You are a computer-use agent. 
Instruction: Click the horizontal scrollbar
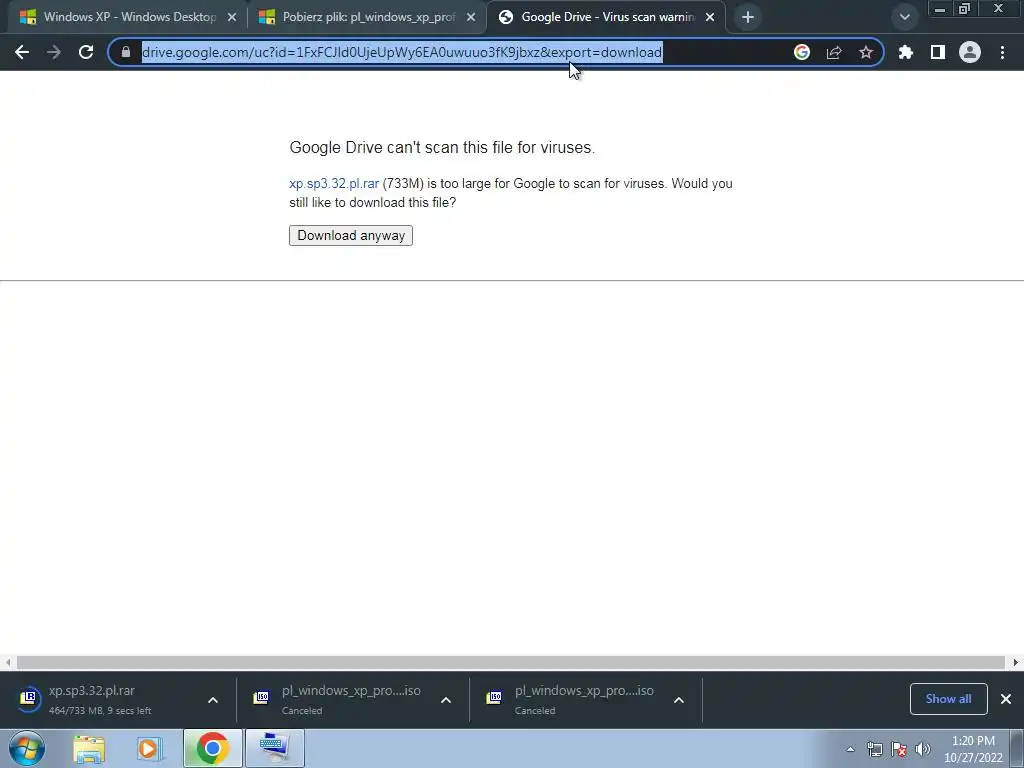click(x=511, y=662)
